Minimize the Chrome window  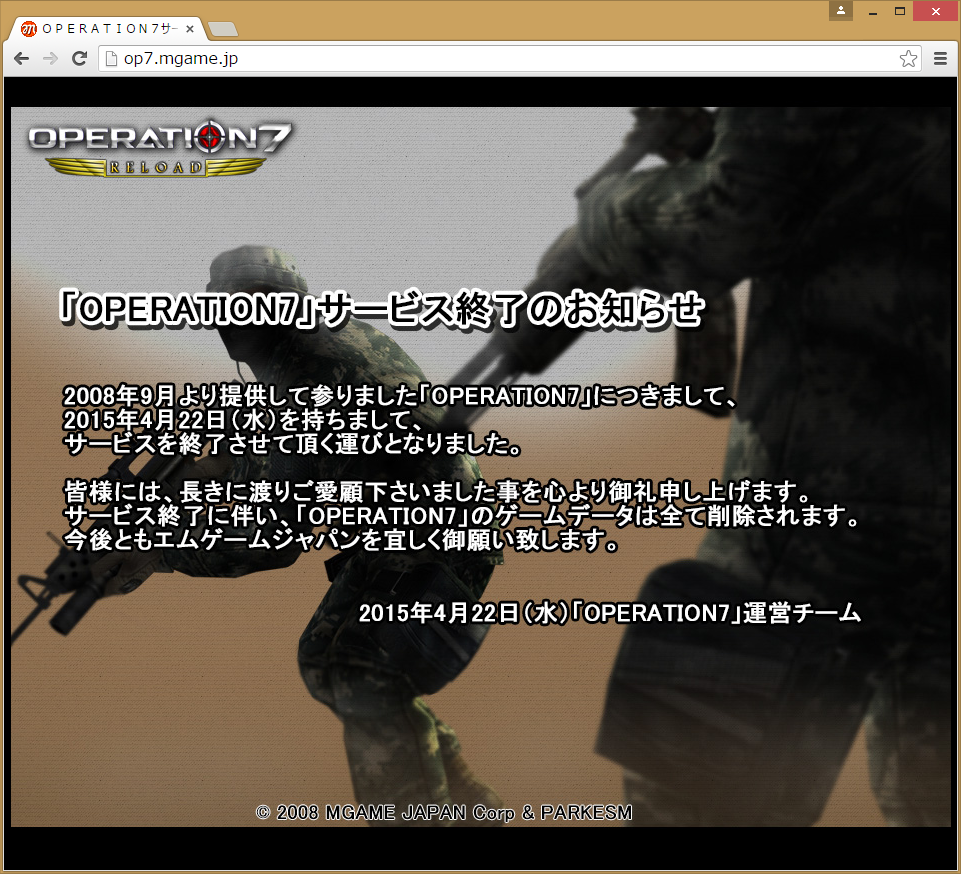pyautogui.click(x=873, y=11)
